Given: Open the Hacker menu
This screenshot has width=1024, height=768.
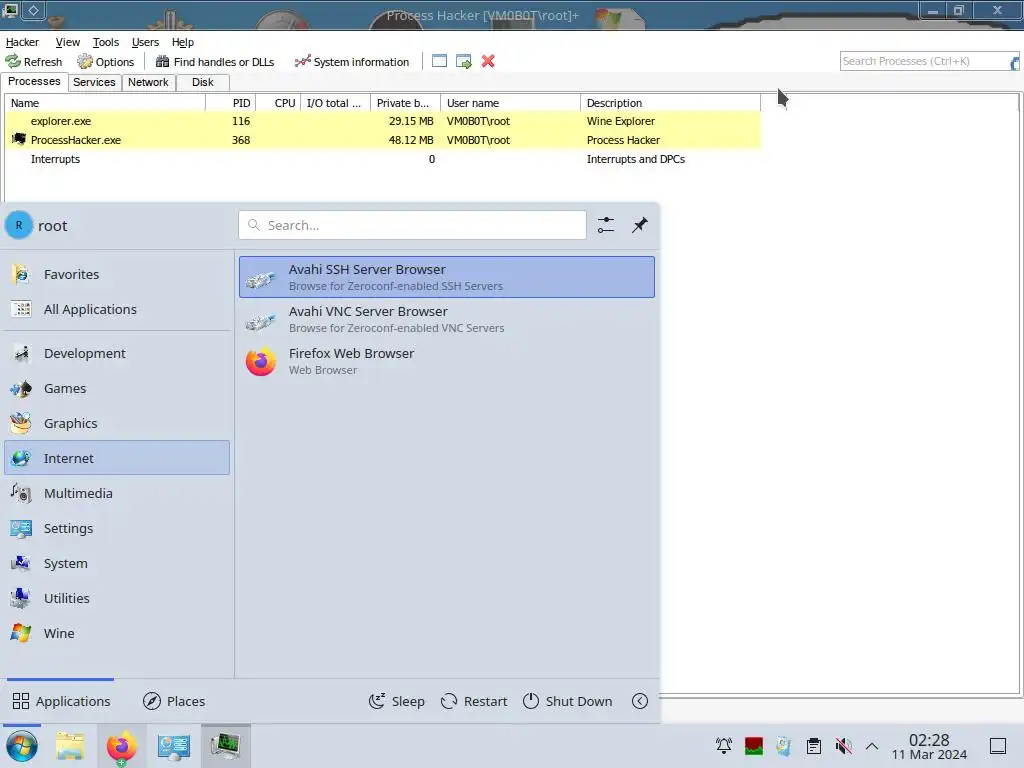Looking at the screenshot, I should [22, 42].
